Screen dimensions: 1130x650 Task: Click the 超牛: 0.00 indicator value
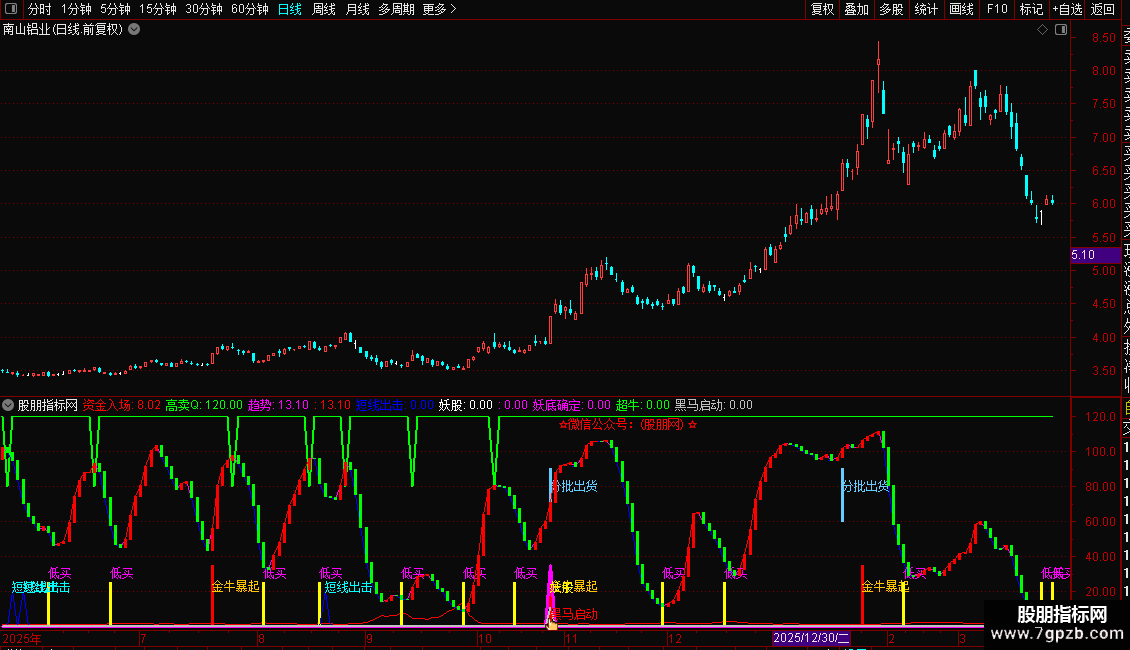pyautogui.click(x=643, y=405)
